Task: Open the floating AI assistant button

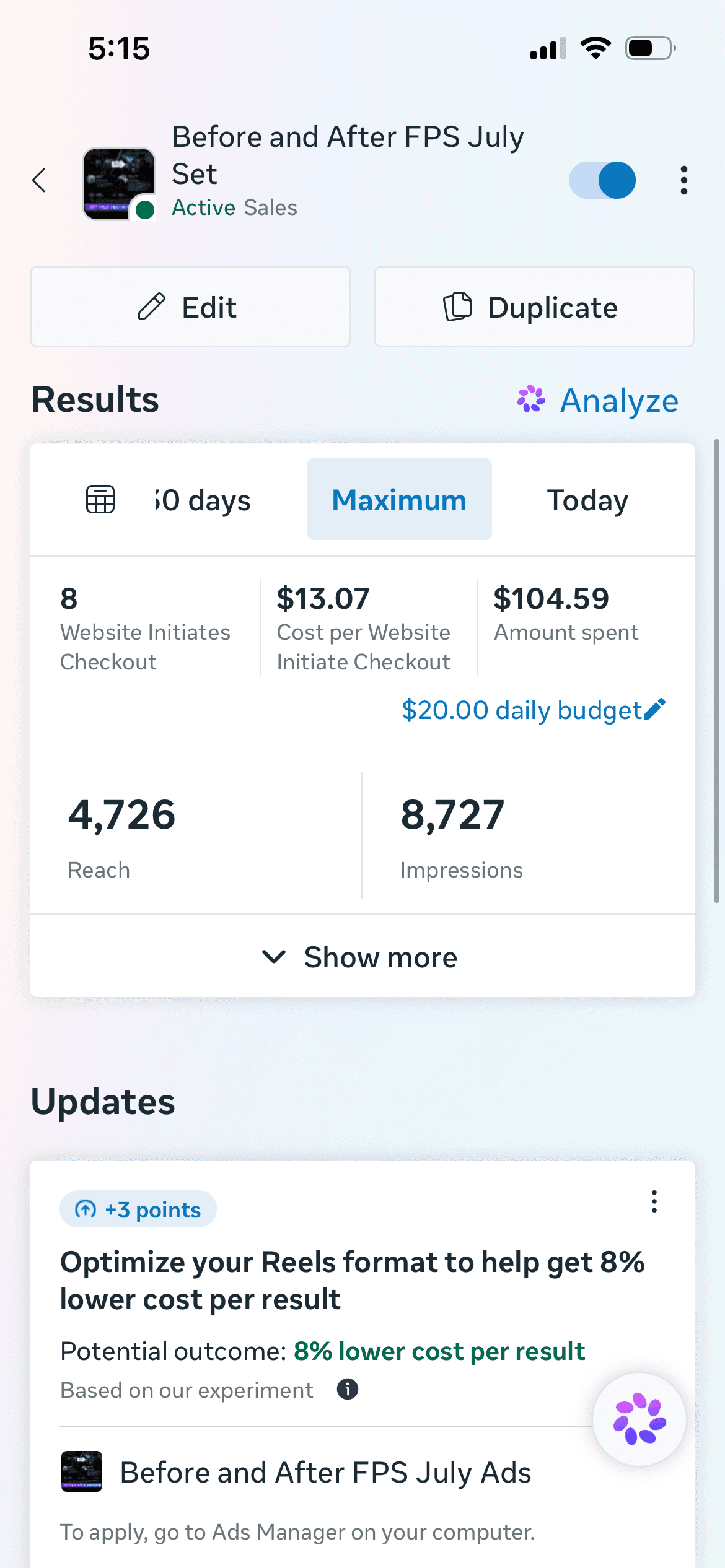Action: click(639, 1419)
